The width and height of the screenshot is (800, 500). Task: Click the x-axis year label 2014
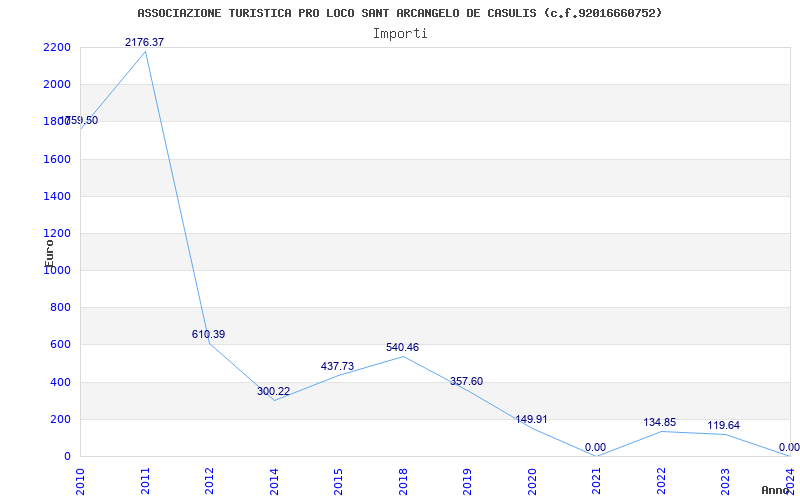pyautogui.click(x=274, y=481)
